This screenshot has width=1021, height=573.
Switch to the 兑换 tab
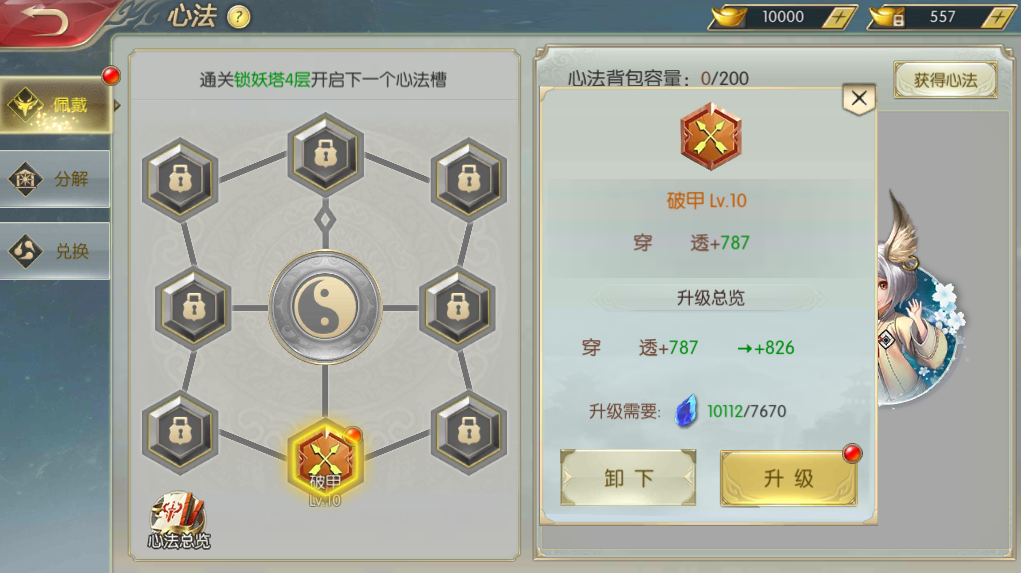point(55,251)
